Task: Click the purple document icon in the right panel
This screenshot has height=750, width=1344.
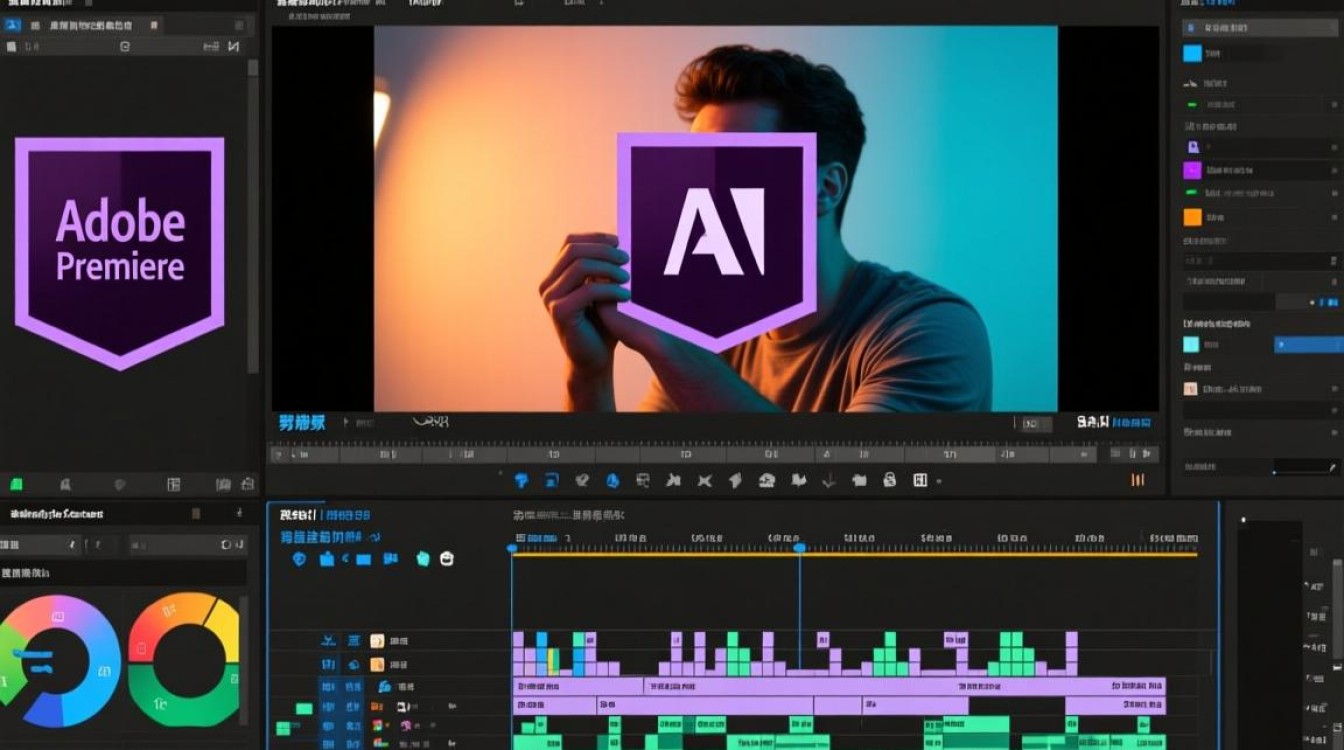Action: coord(1191,147)
